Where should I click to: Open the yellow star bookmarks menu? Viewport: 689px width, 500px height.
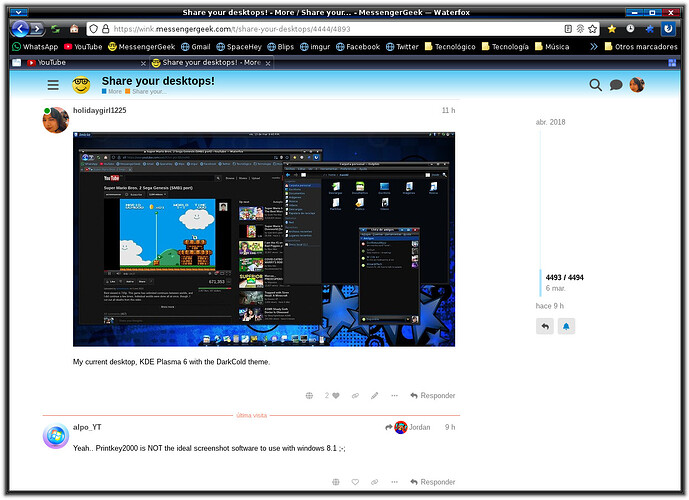point(612,29)
